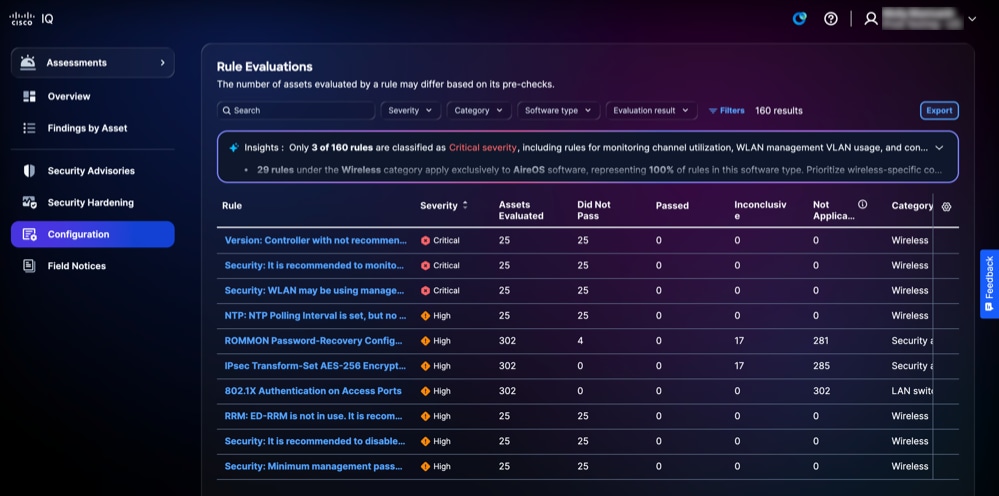Open rule 'IPsec Transform-Set AES-256 Encrypt...'
The width and height of the screenshot is (999, 496).
click(315, 366)
